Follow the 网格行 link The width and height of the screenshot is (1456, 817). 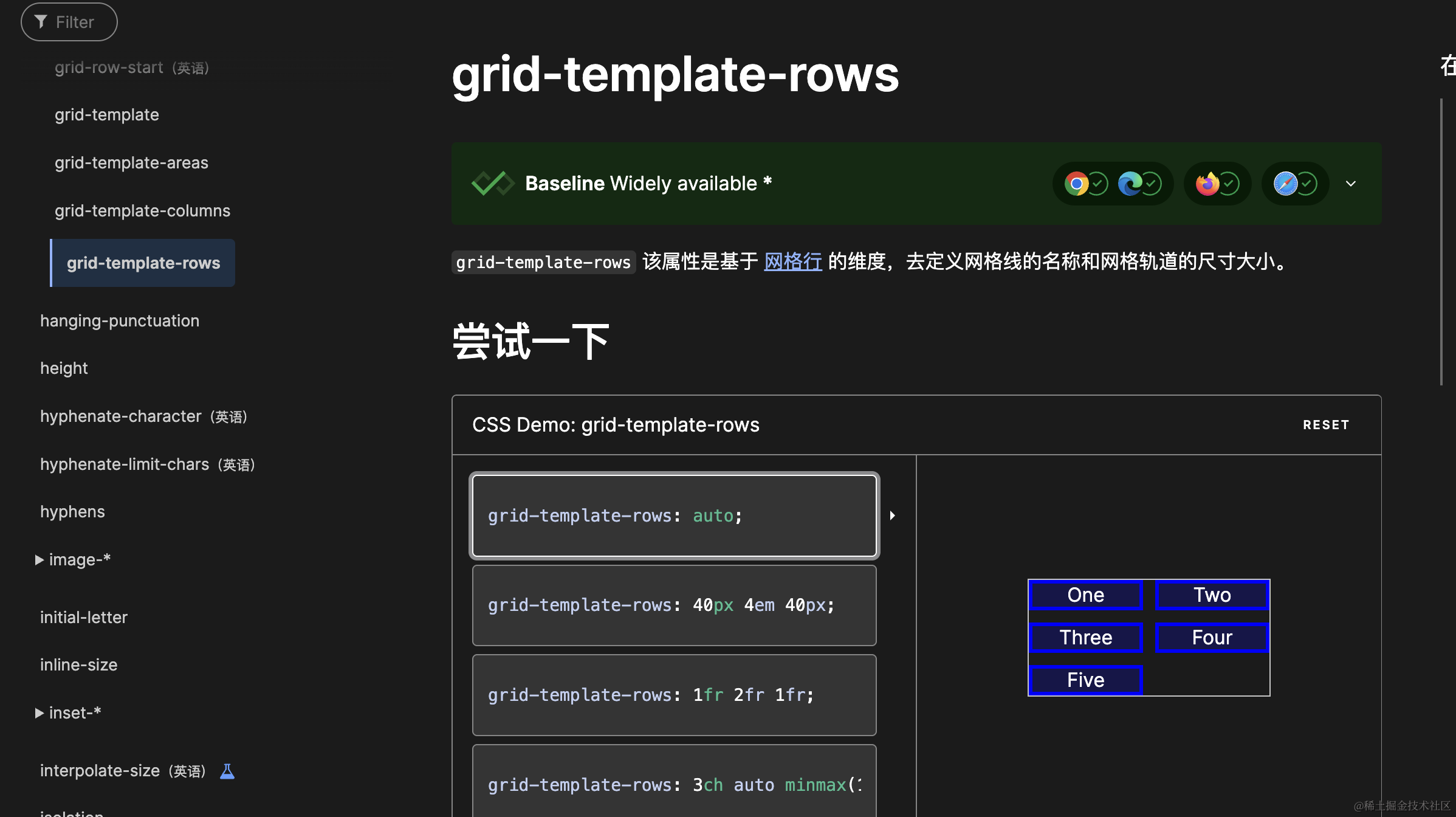pyautogui.click(x=792, y=262)
